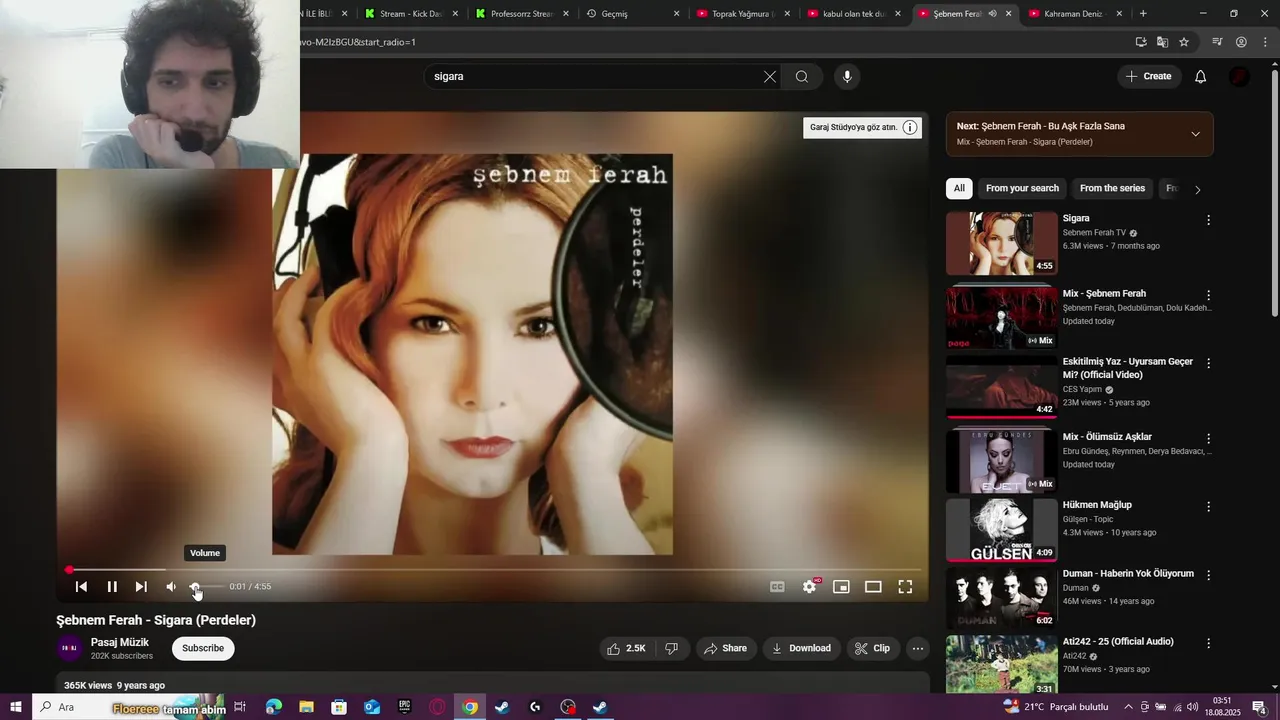Screen dimensions: 1280x720
Task: Create a Clip of the video
Action: (873, 649)
